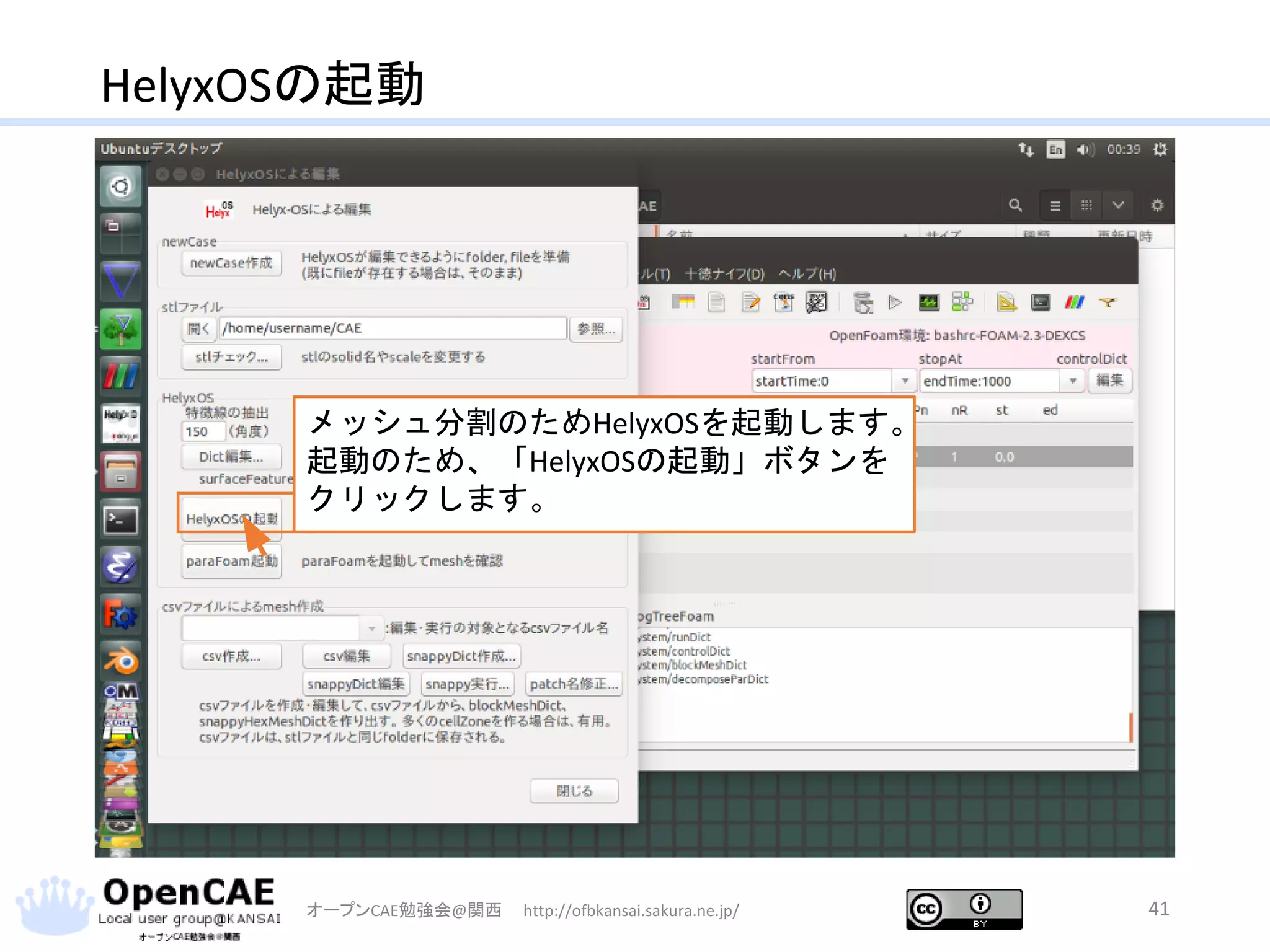Viewport: 1270px width, 952px height.
Task: Launch ParaView from TreeFoam toolbar
Action: point(1074,302)
